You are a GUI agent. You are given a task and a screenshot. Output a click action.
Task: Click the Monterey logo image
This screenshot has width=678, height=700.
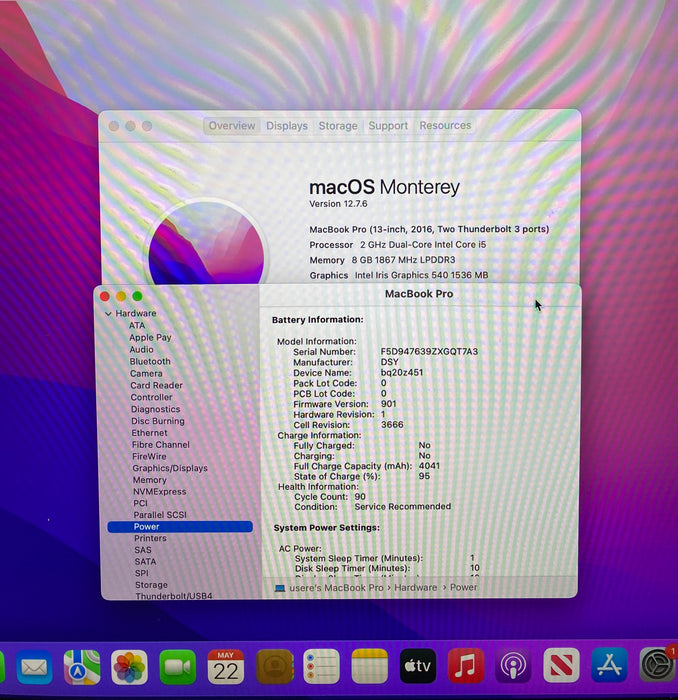click(206, 243)
